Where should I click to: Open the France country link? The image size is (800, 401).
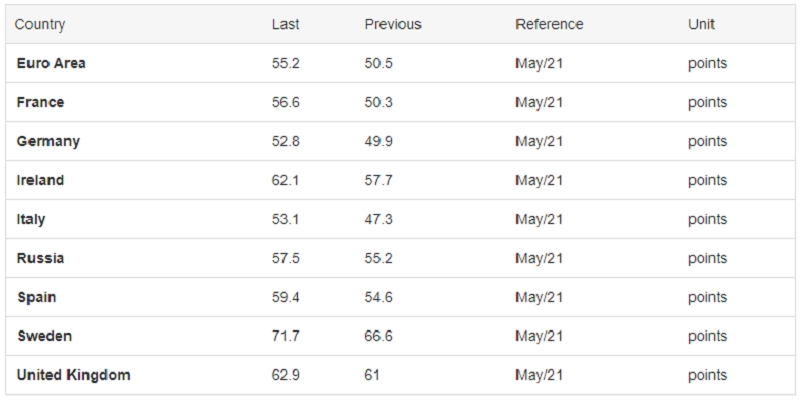40,102
